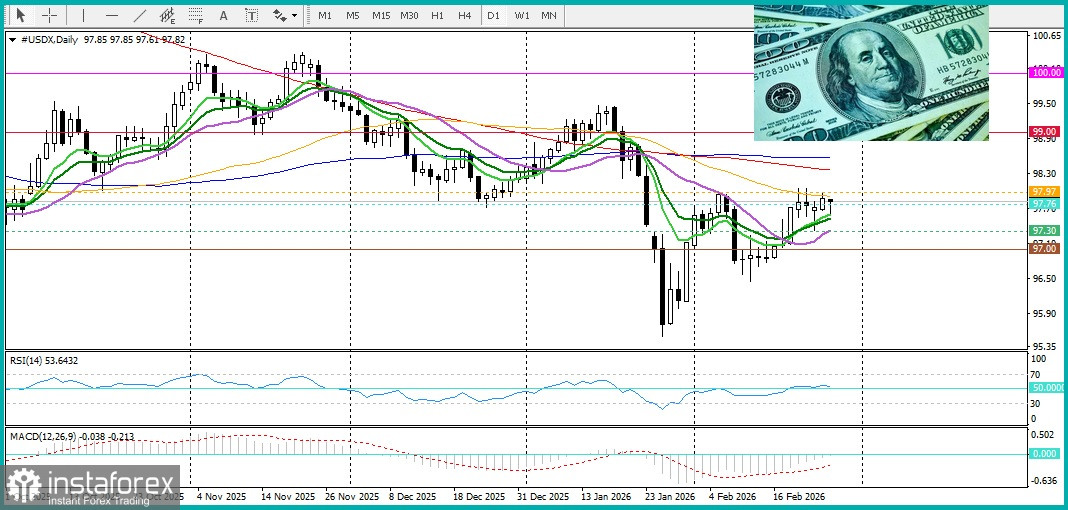
Task: Expand the #USDX chart title triangle
Action: tap(11, 40)
